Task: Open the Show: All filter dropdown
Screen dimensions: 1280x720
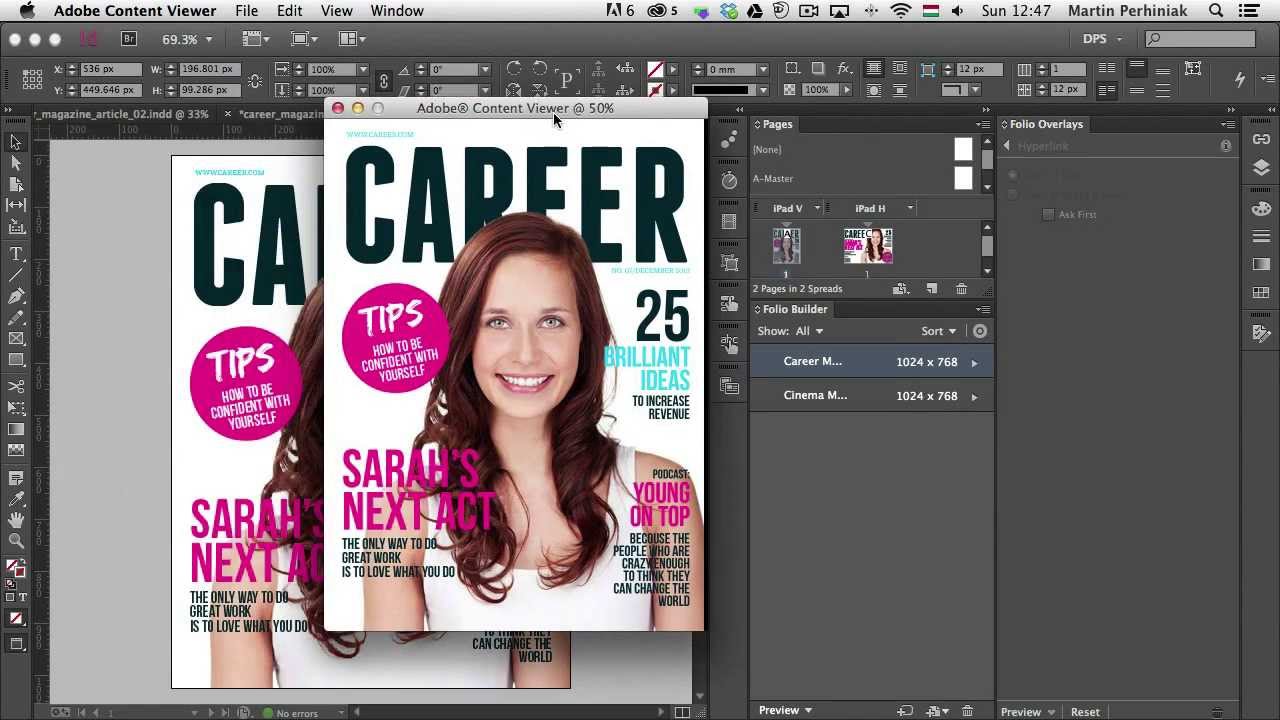Action: point(809,331)
